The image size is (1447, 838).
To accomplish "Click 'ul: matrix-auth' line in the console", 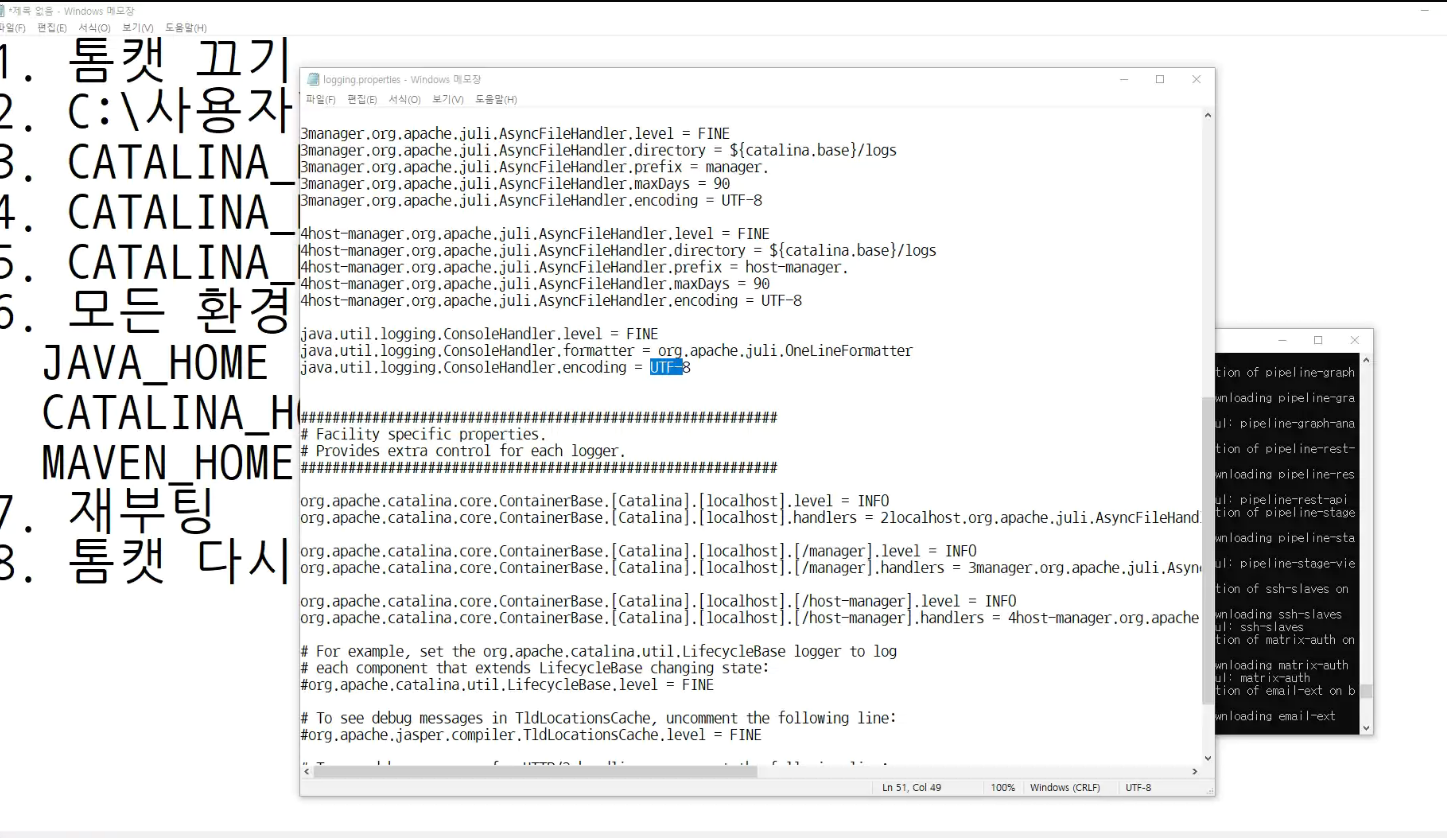I will [1263, 678].
